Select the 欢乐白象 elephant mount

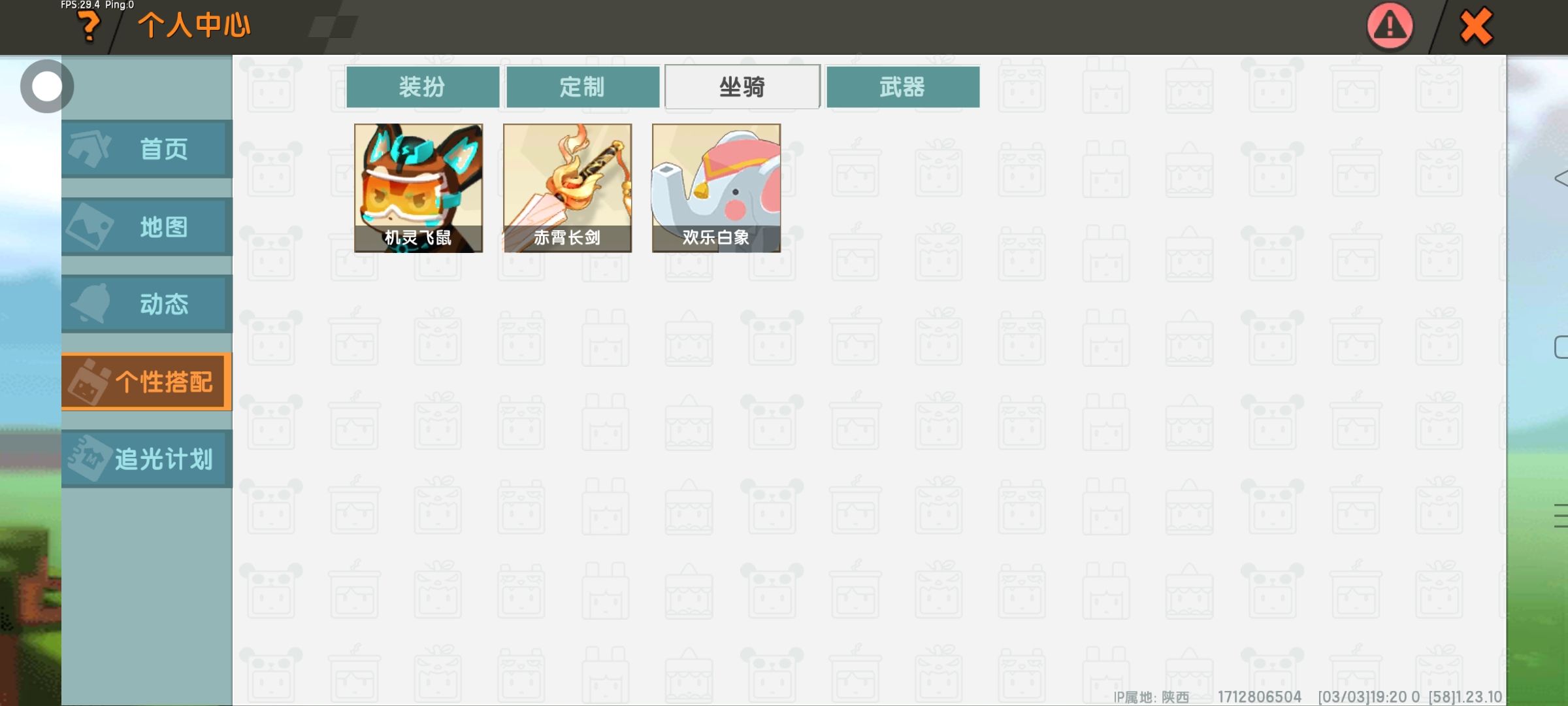point(716,188)
